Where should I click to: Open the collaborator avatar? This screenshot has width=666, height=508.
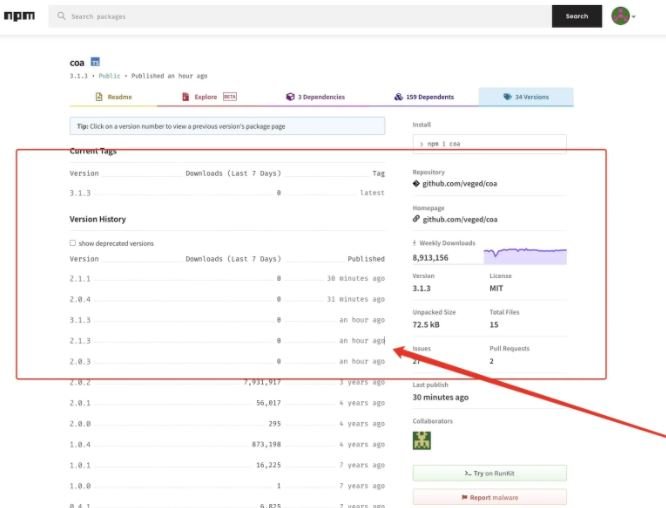(x=422, y=440)
